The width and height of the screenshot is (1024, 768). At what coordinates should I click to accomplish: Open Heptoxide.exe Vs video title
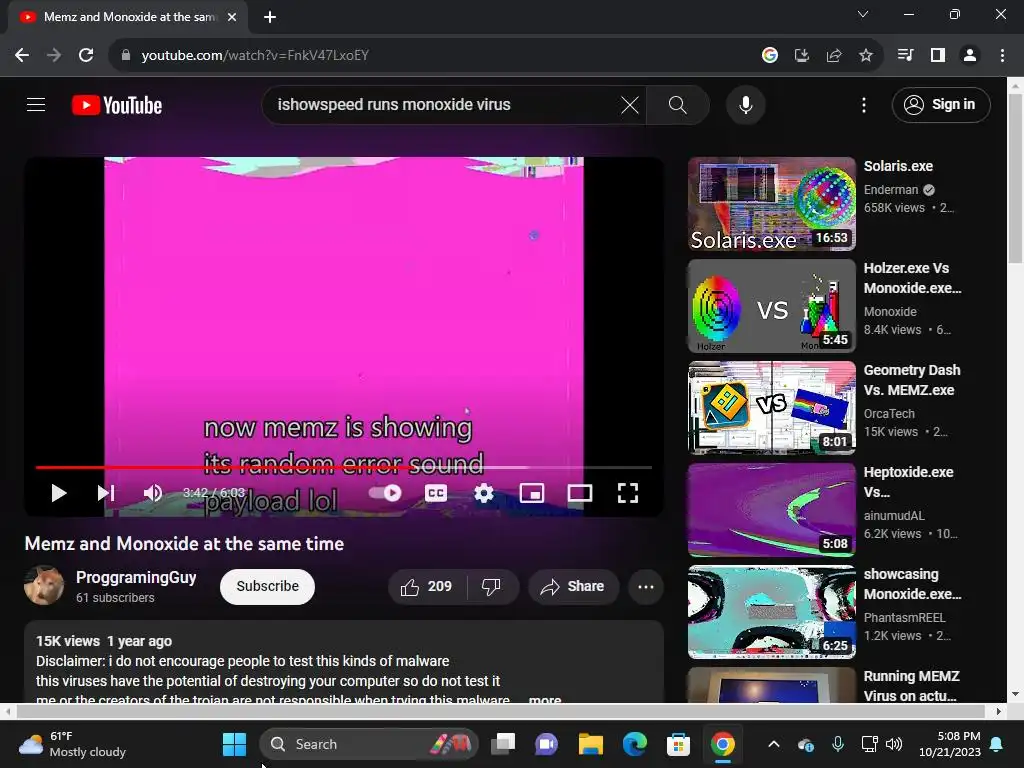(x=908, y=482)
